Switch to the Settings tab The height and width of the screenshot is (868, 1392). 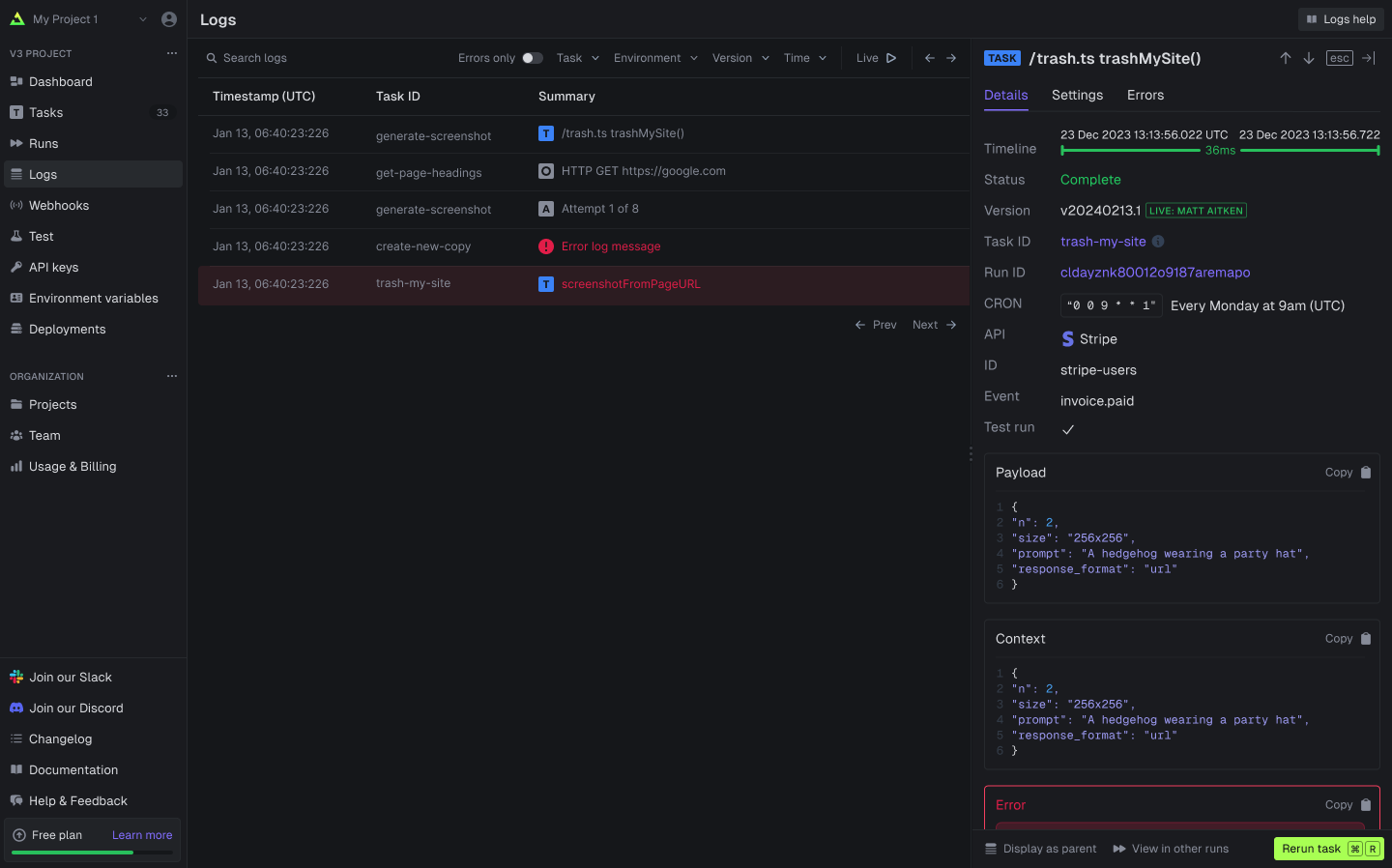click(x=1077, y=95)
